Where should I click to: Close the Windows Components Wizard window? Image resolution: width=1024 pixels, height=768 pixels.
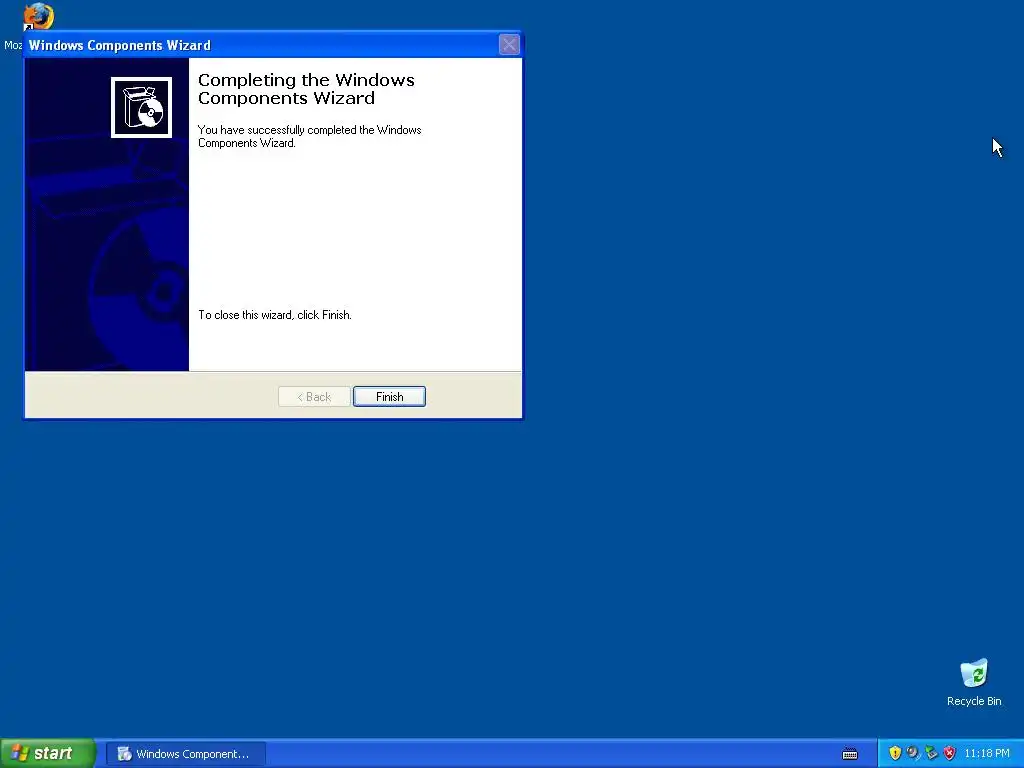pyautogui.click(x=509, y=44)
